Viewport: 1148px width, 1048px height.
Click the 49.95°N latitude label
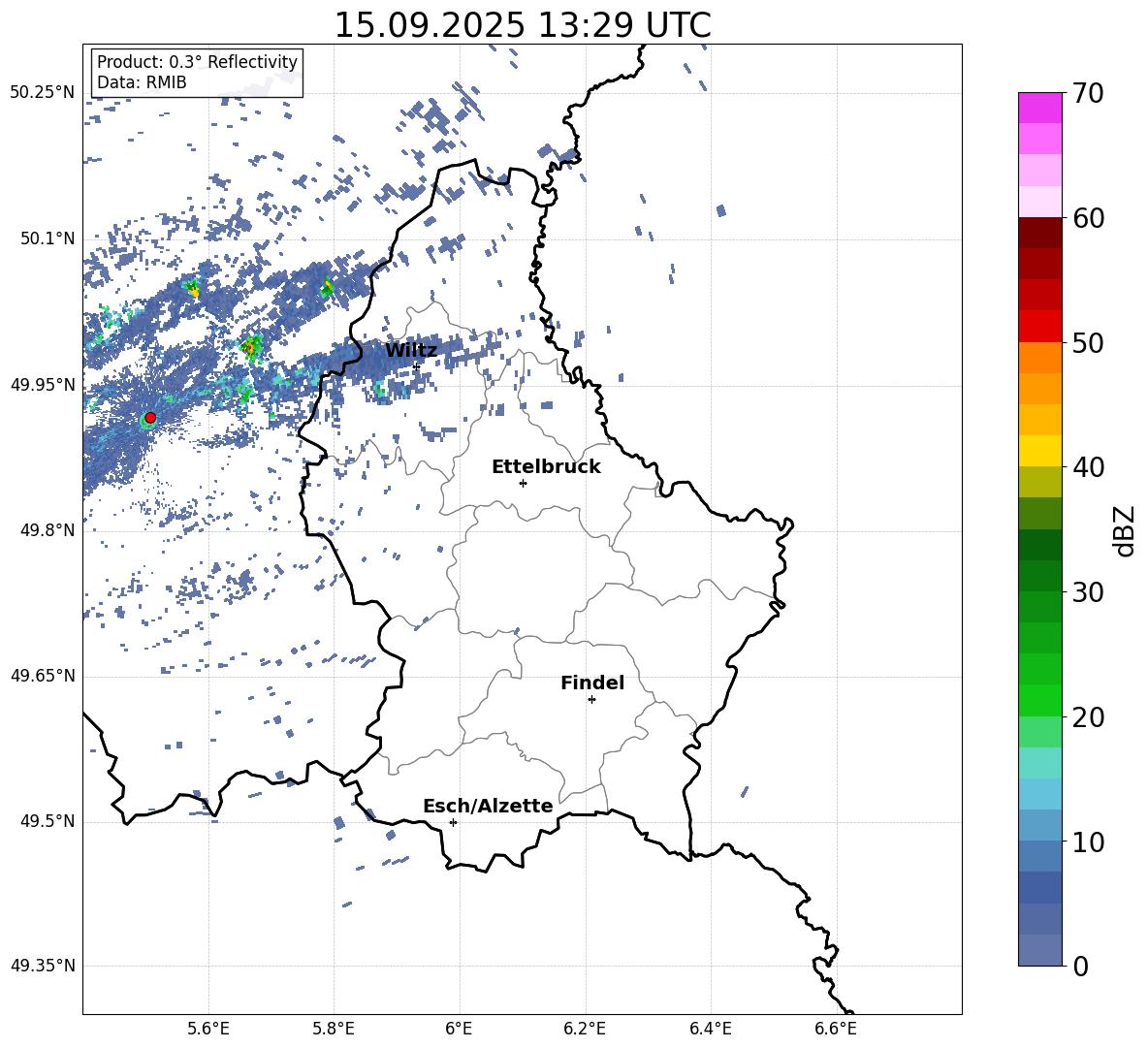(43, 385)
